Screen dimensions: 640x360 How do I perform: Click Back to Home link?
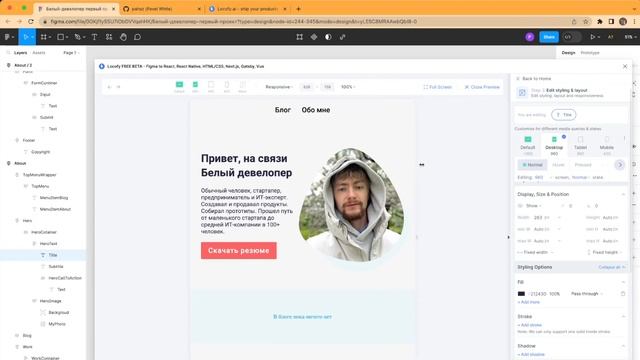[533, 78]
